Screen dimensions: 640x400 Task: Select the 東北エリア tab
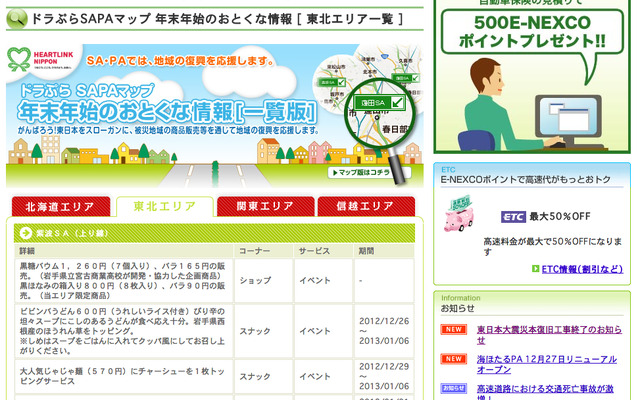tap(164, 207)
